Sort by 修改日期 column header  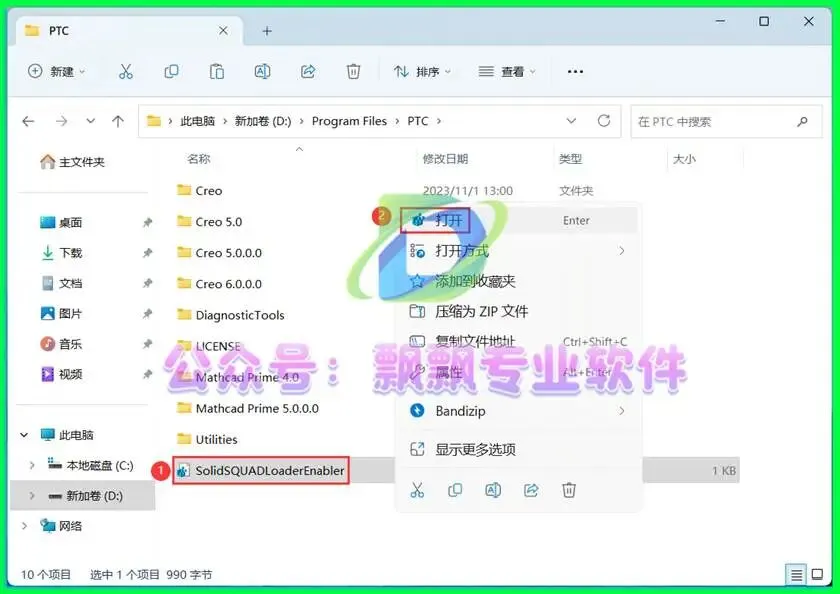[x=445, y=159]
